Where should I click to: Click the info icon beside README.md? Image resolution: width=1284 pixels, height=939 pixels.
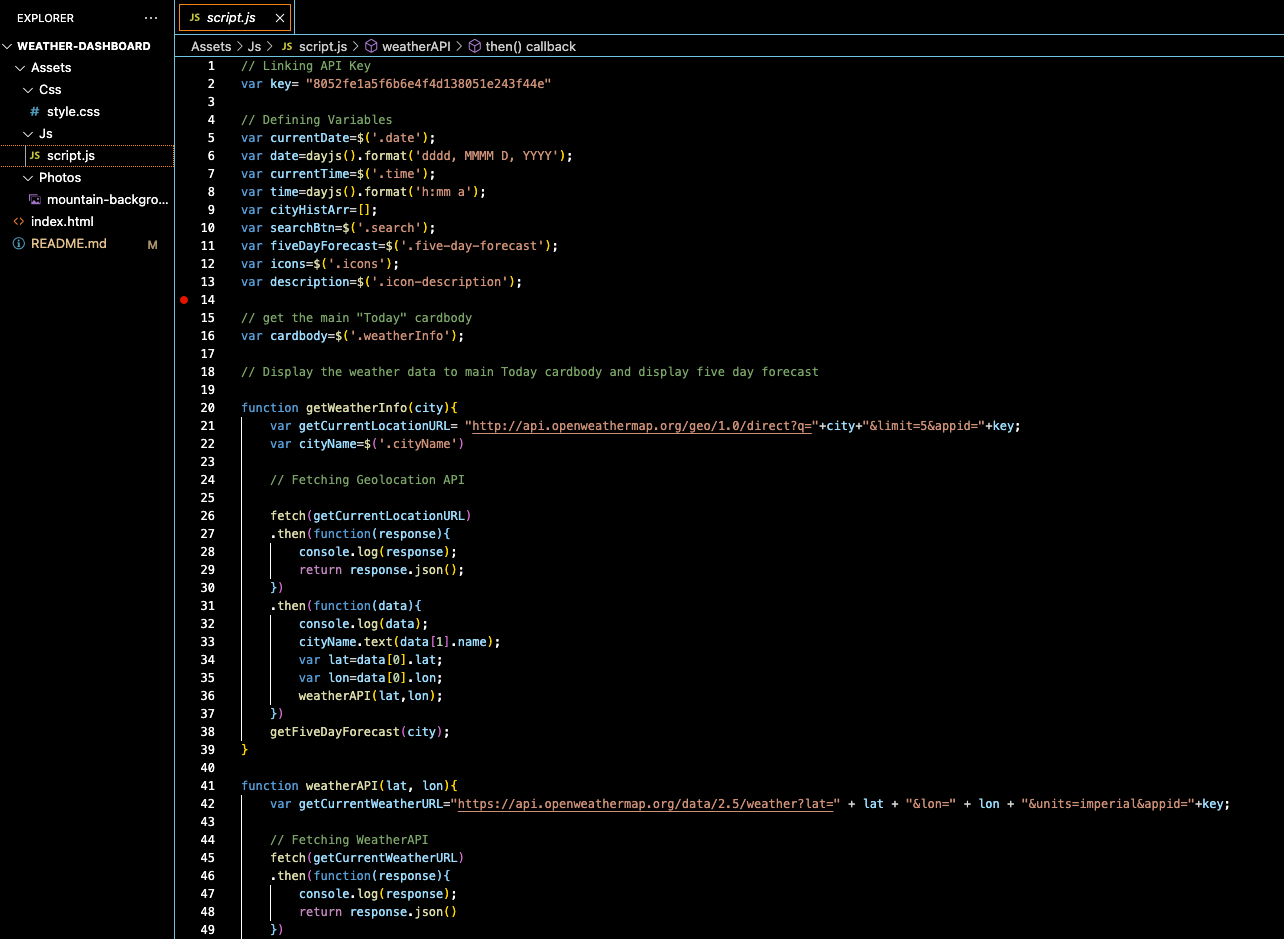19,244
